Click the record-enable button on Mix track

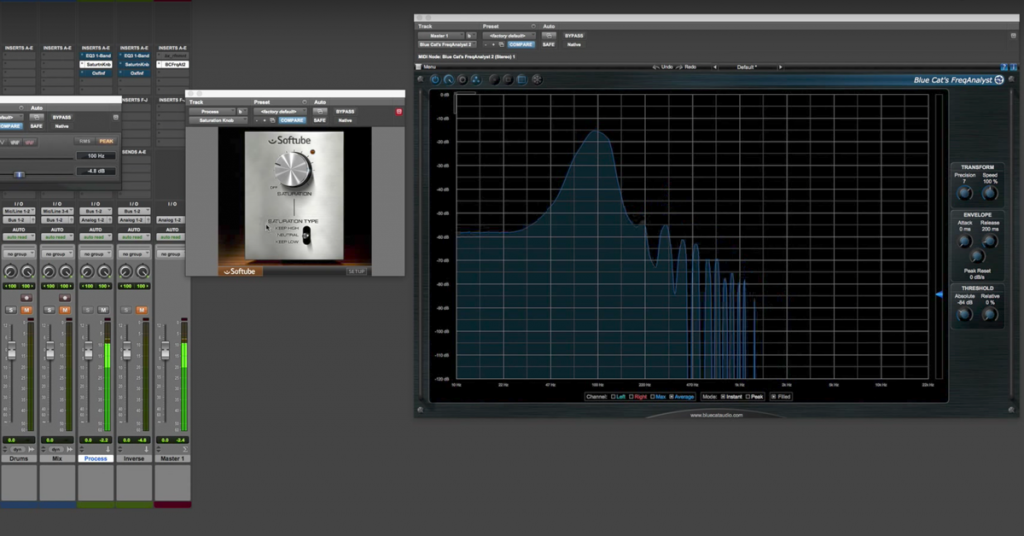65,298
